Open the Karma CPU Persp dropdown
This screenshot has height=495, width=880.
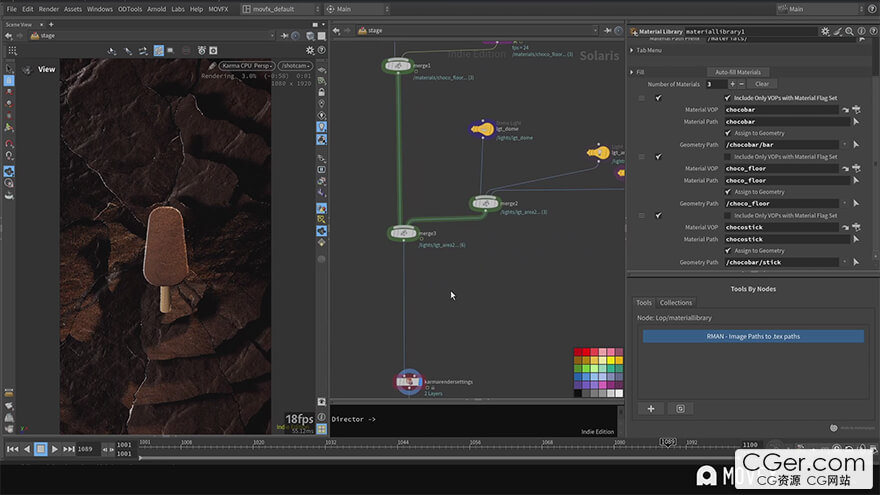246,66
